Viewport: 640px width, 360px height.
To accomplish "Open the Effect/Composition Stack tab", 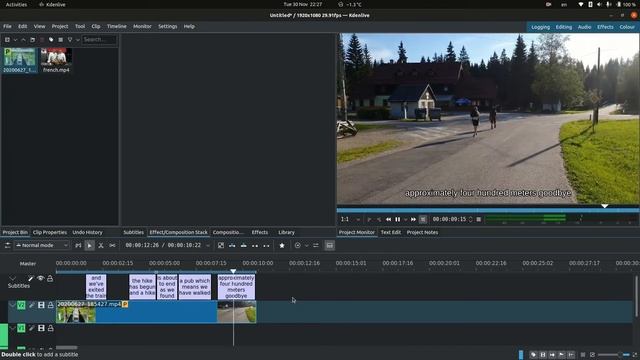I will pos(178,232).
